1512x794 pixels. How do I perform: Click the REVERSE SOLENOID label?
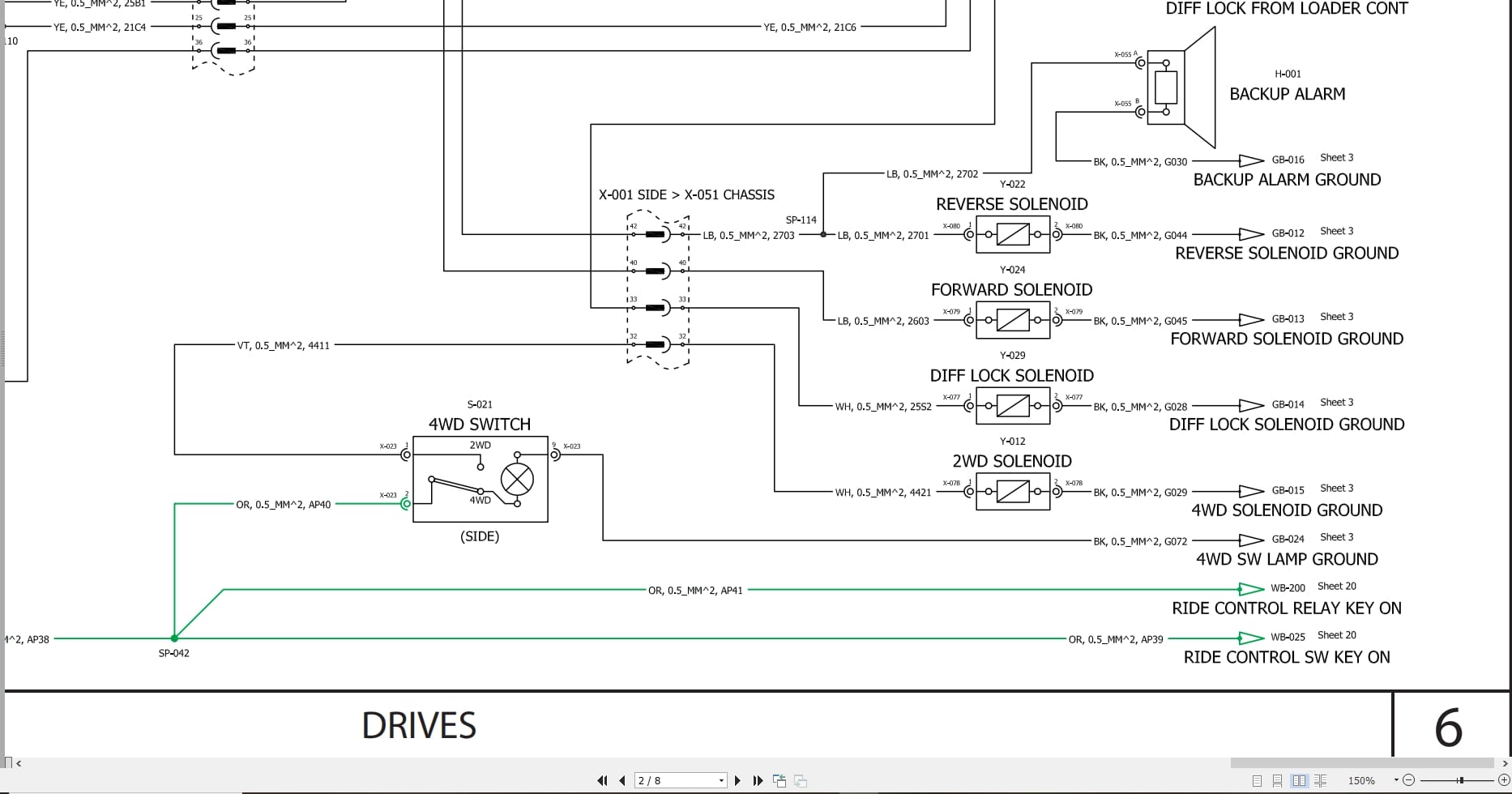click(x=1011, y=204)
